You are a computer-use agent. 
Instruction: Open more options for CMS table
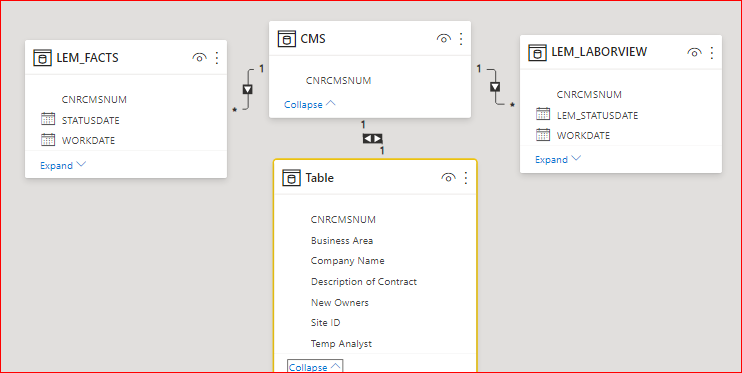tap(461, 39)
